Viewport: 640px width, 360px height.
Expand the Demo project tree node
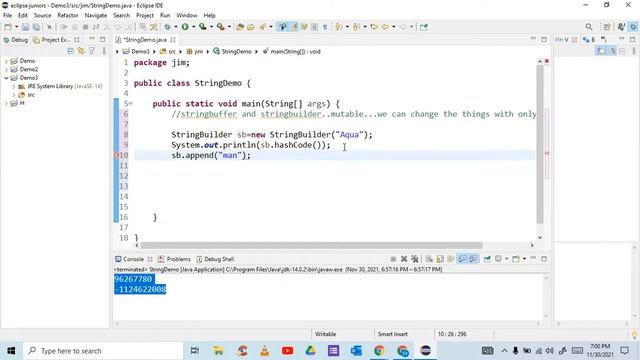(7, 61)
